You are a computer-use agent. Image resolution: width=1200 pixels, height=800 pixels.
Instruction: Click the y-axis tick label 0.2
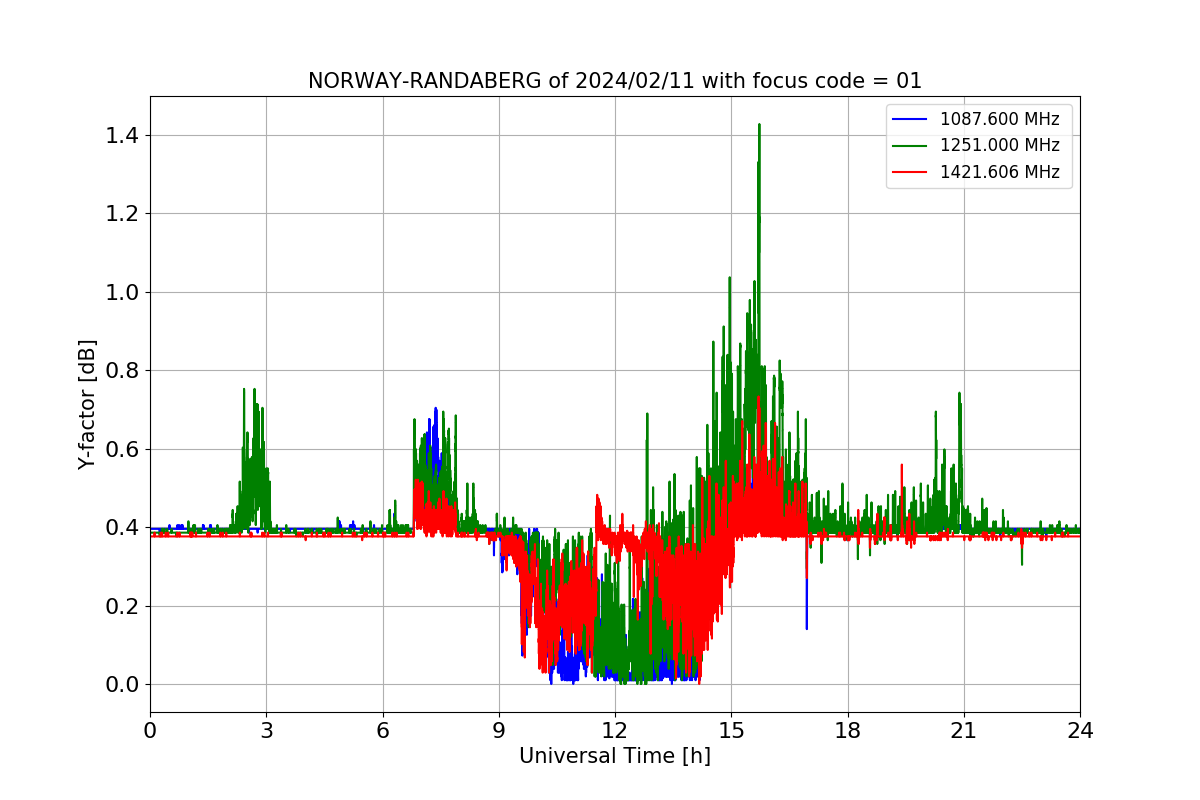pyautogui.click(x=123, y=606)
